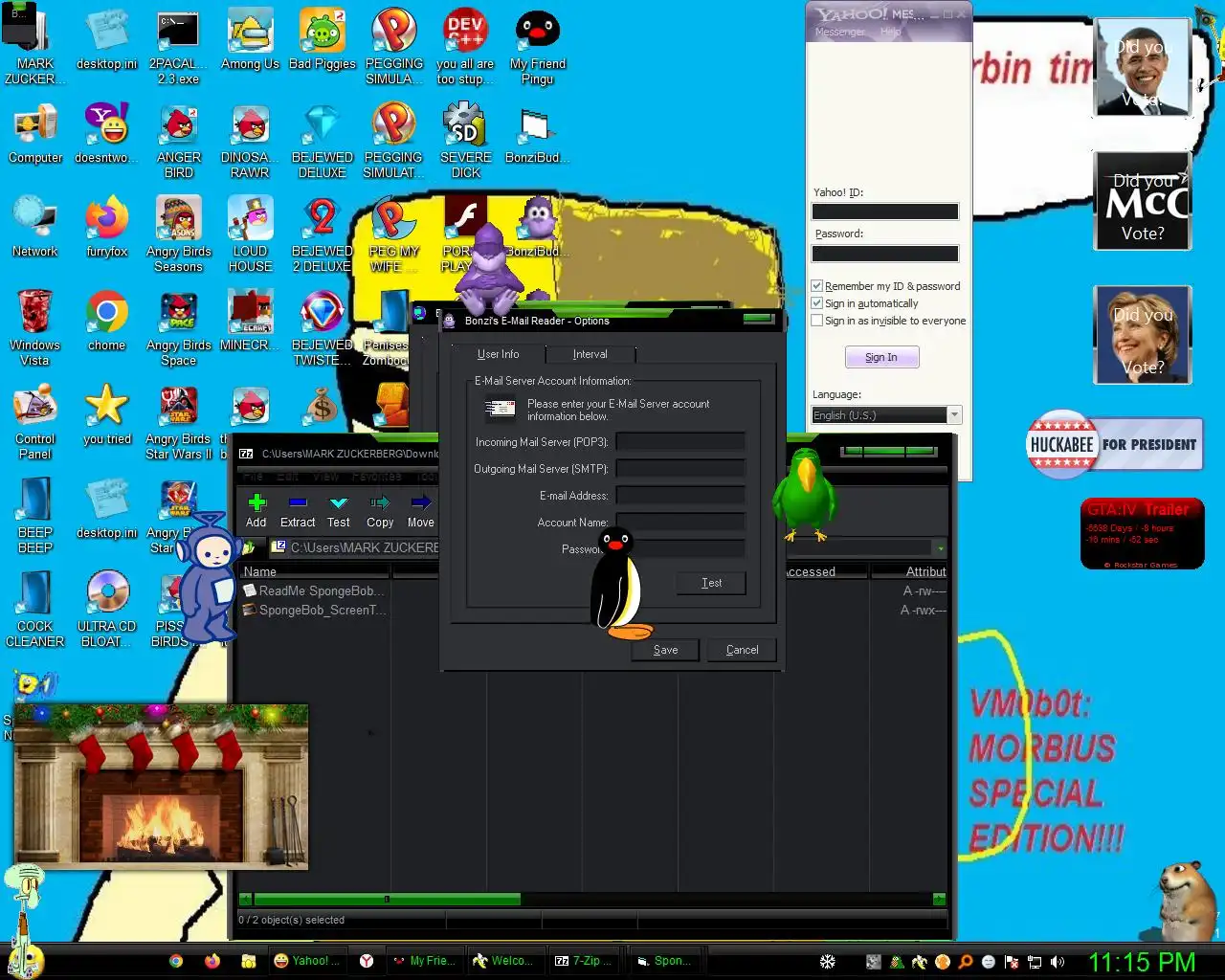Open the File menu in 7-Zip
This screenshot has width=1225, height=980.
pos(253,476)
